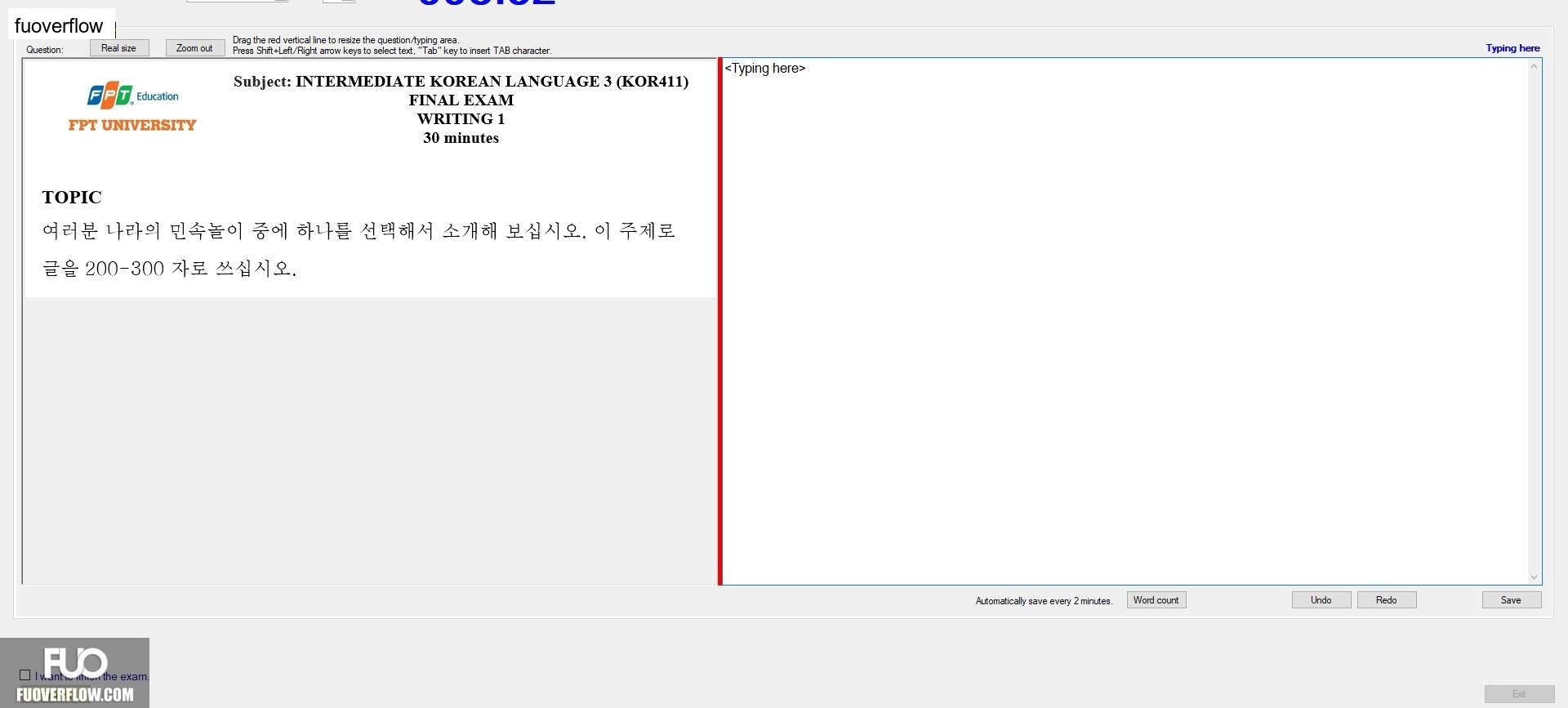Click inside the 'Typing here' text area

click(x=1125, y=321)
